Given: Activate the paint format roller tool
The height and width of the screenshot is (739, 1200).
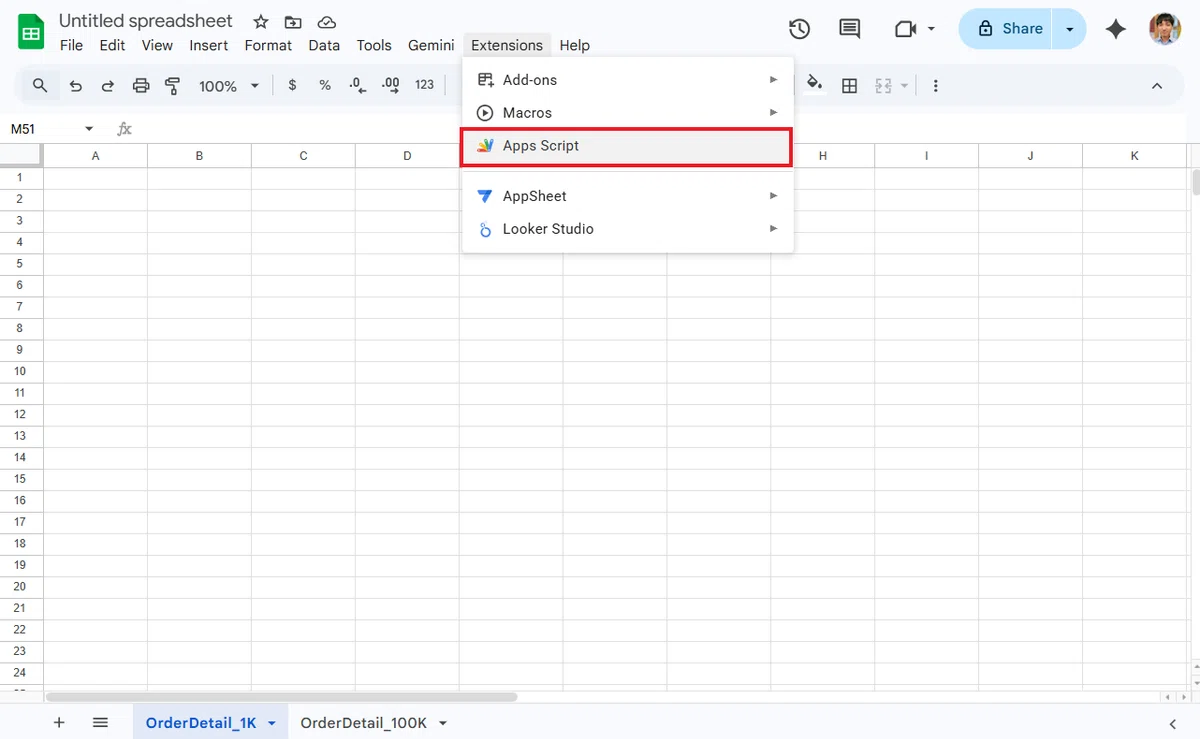Looking at the screenshot, I should click(173, 86).
